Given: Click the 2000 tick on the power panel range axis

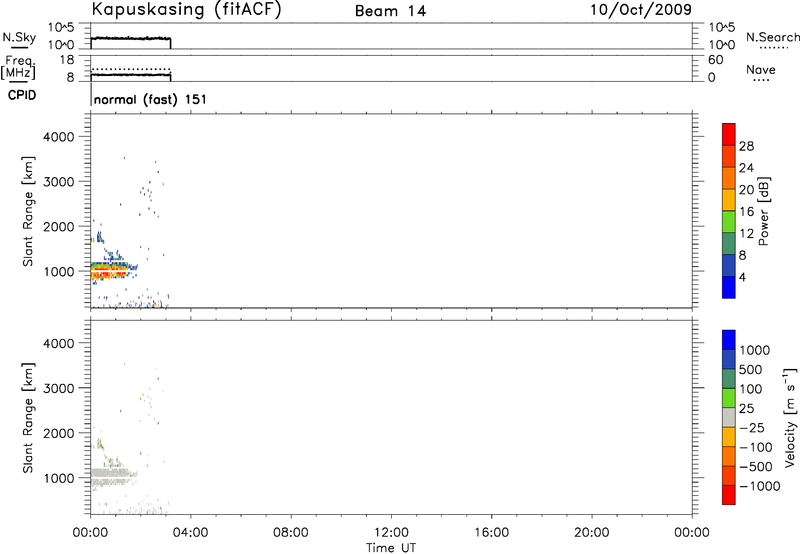Looking at the screenshot, I should point(59,226).
